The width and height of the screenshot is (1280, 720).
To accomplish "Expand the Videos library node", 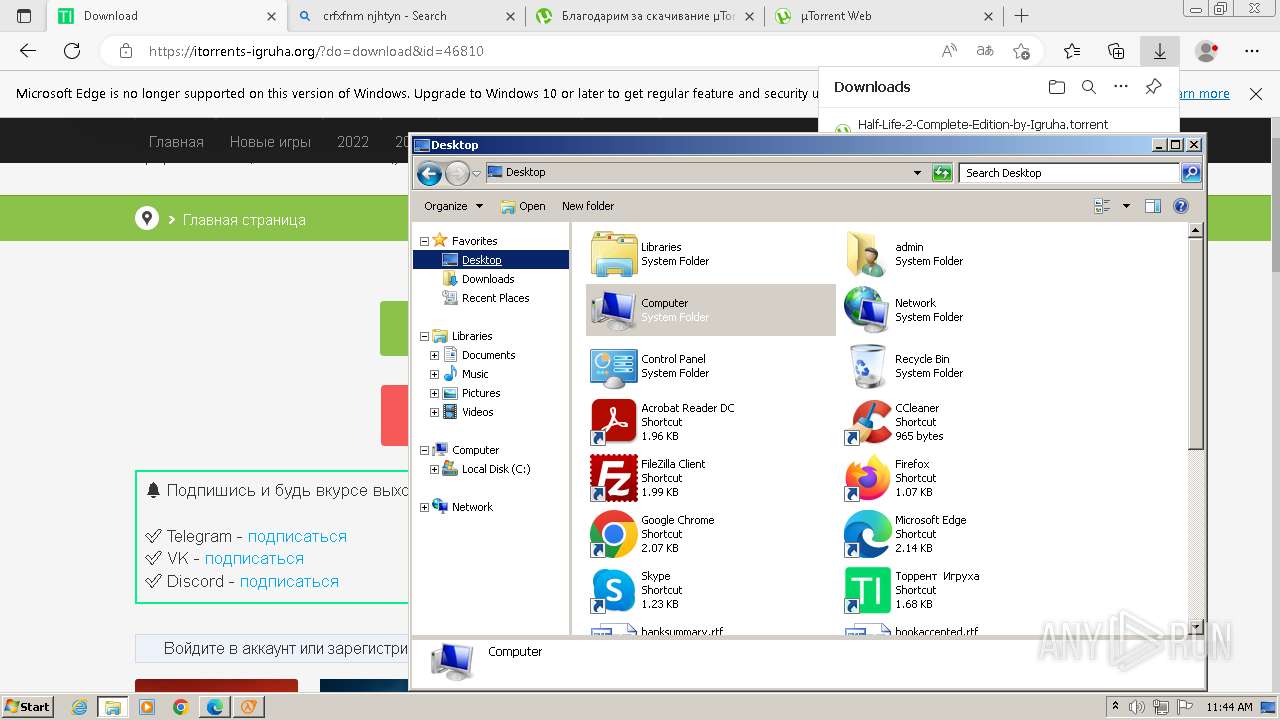I will pyautogui.click(x=434, y=412).
